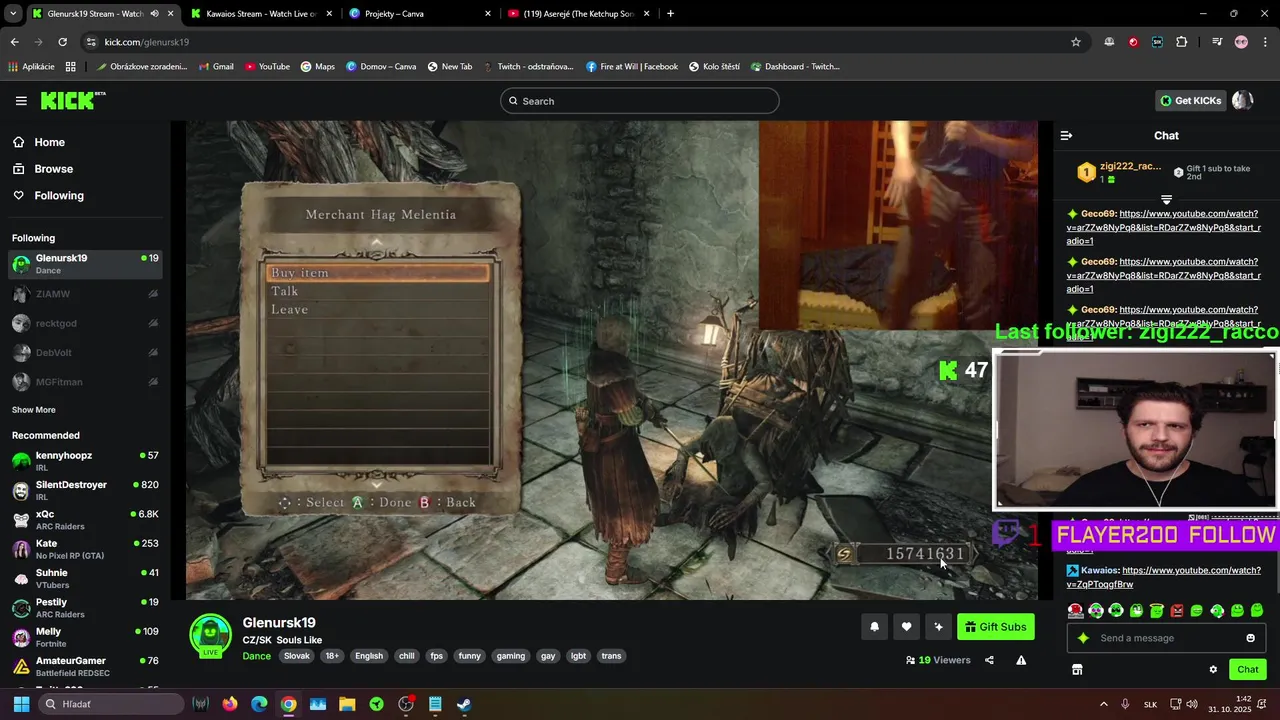Click the green Chat send button
1280x720 pixels.
tap(1247, 670)
